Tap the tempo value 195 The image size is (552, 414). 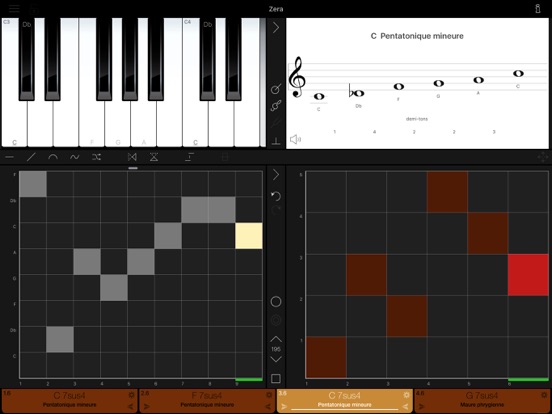tap(276, 349)
